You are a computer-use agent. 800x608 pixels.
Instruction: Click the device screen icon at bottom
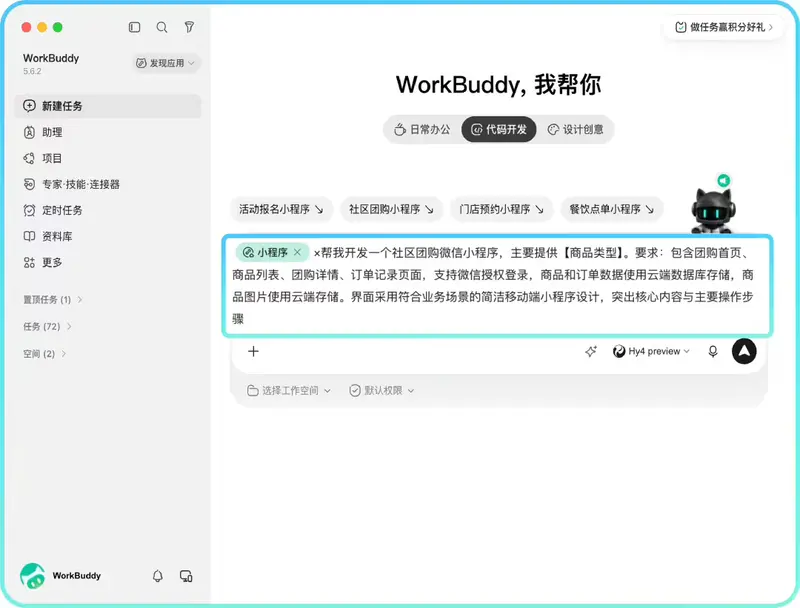186,576
